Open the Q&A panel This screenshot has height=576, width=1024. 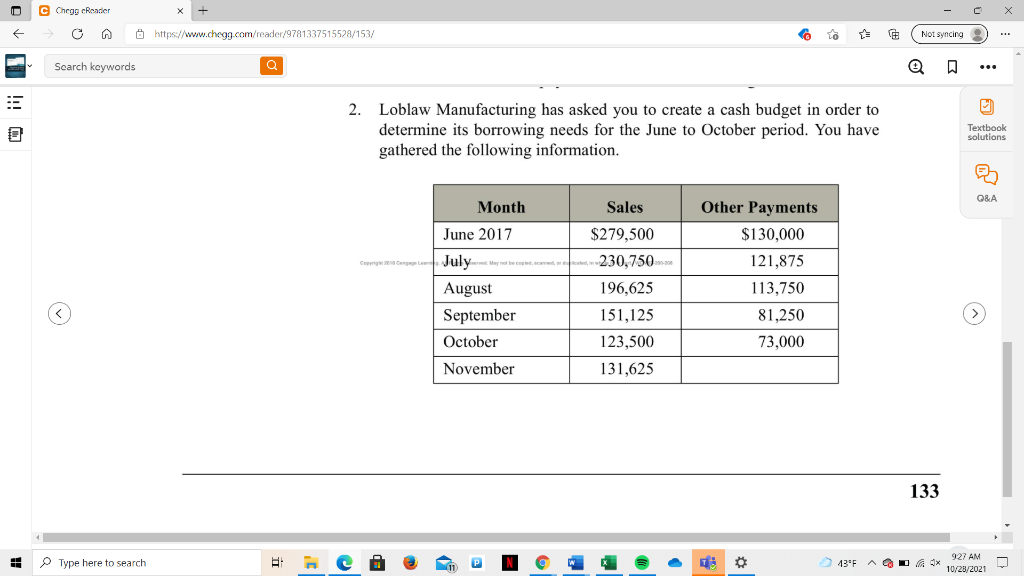point(986,184)
